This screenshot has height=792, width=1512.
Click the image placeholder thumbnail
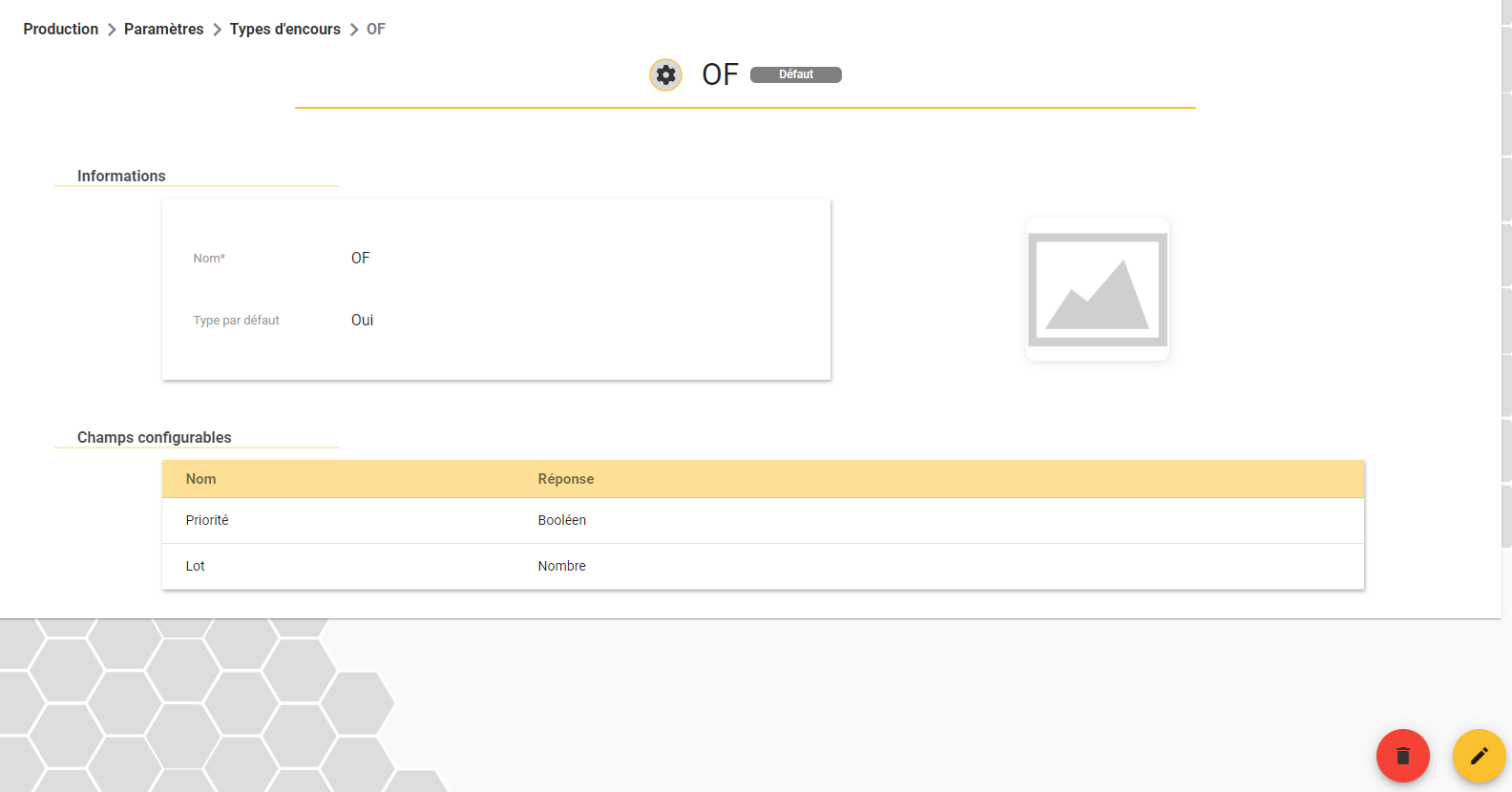coord(1098,289)
